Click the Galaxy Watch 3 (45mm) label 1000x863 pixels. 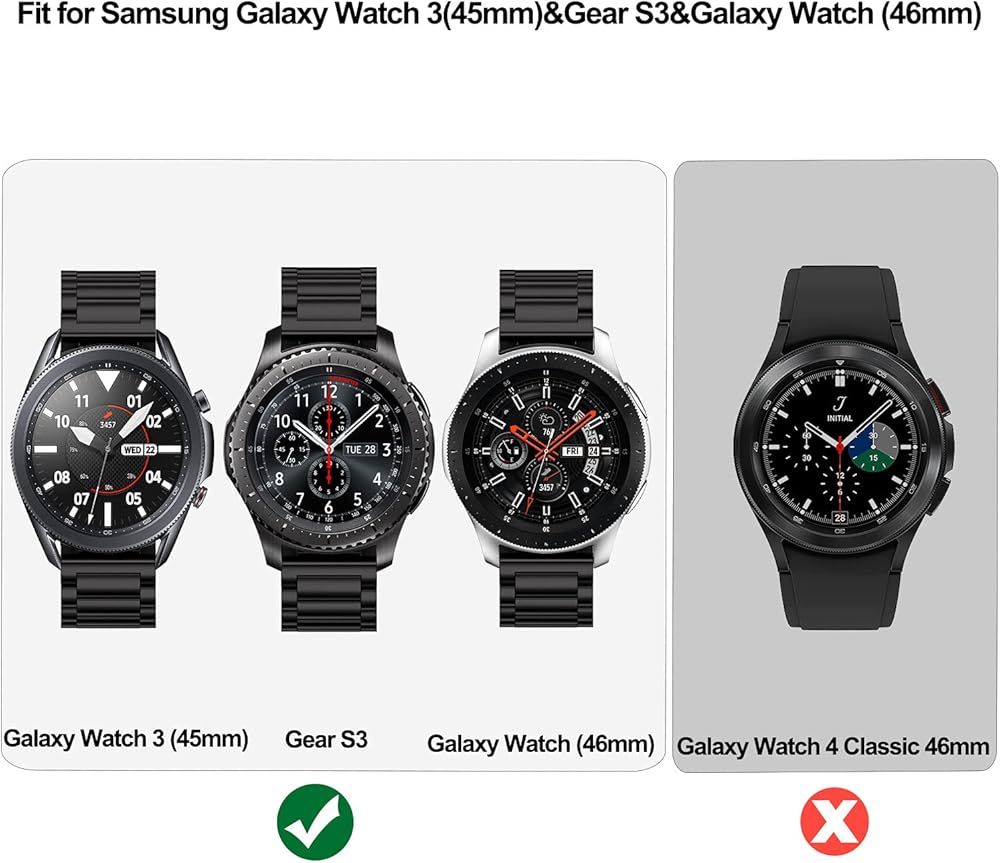pyautogui.click(x=126, y=739)
